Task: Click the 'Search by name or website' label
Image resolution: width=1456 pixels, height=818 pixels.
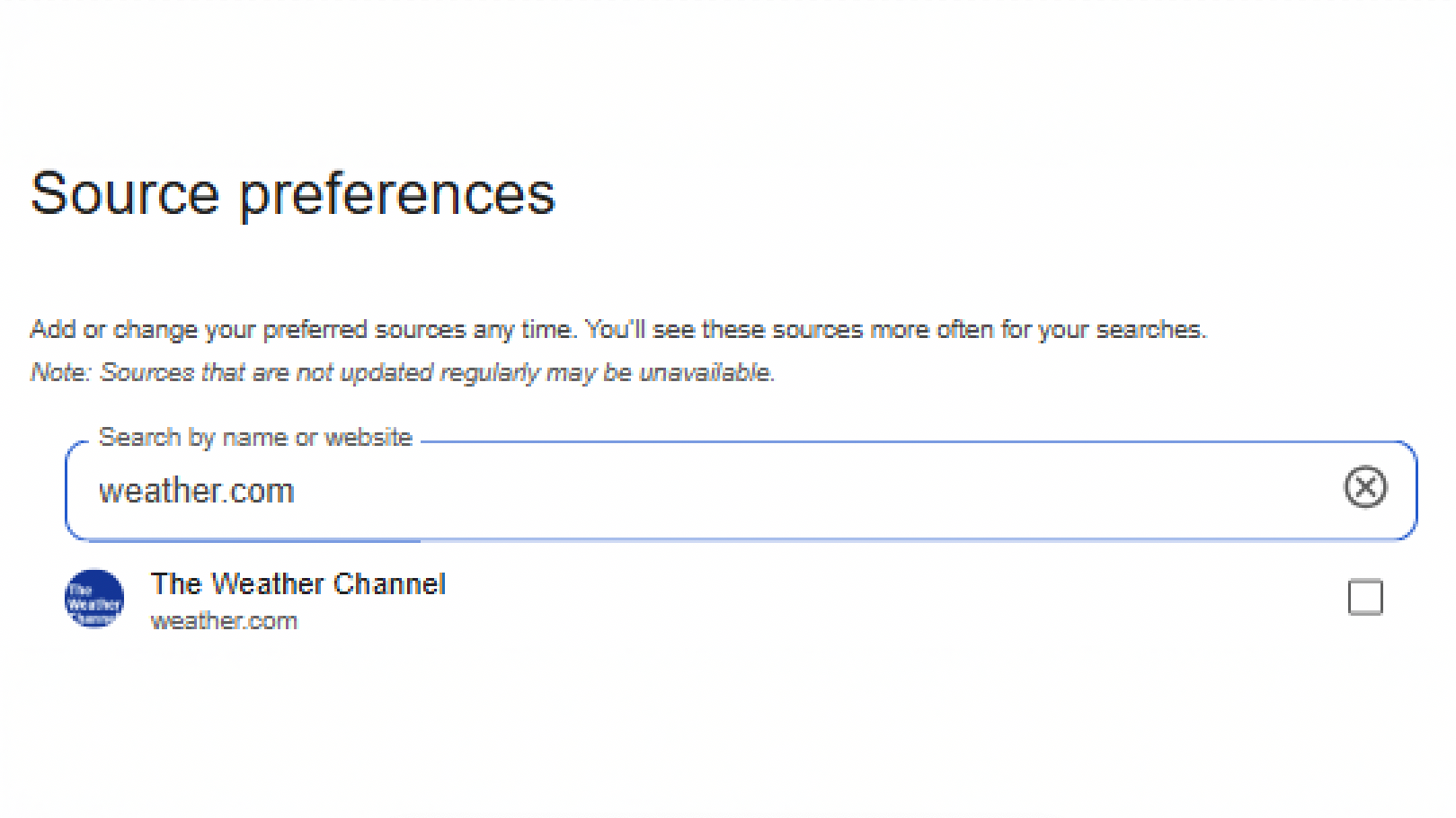Action: (x=255, y=438)
